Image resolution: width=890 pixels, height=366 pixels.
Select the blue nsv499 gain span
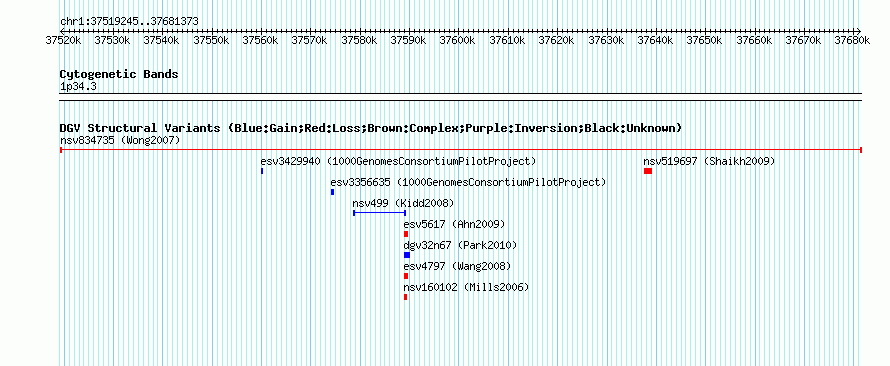(379, 213)
